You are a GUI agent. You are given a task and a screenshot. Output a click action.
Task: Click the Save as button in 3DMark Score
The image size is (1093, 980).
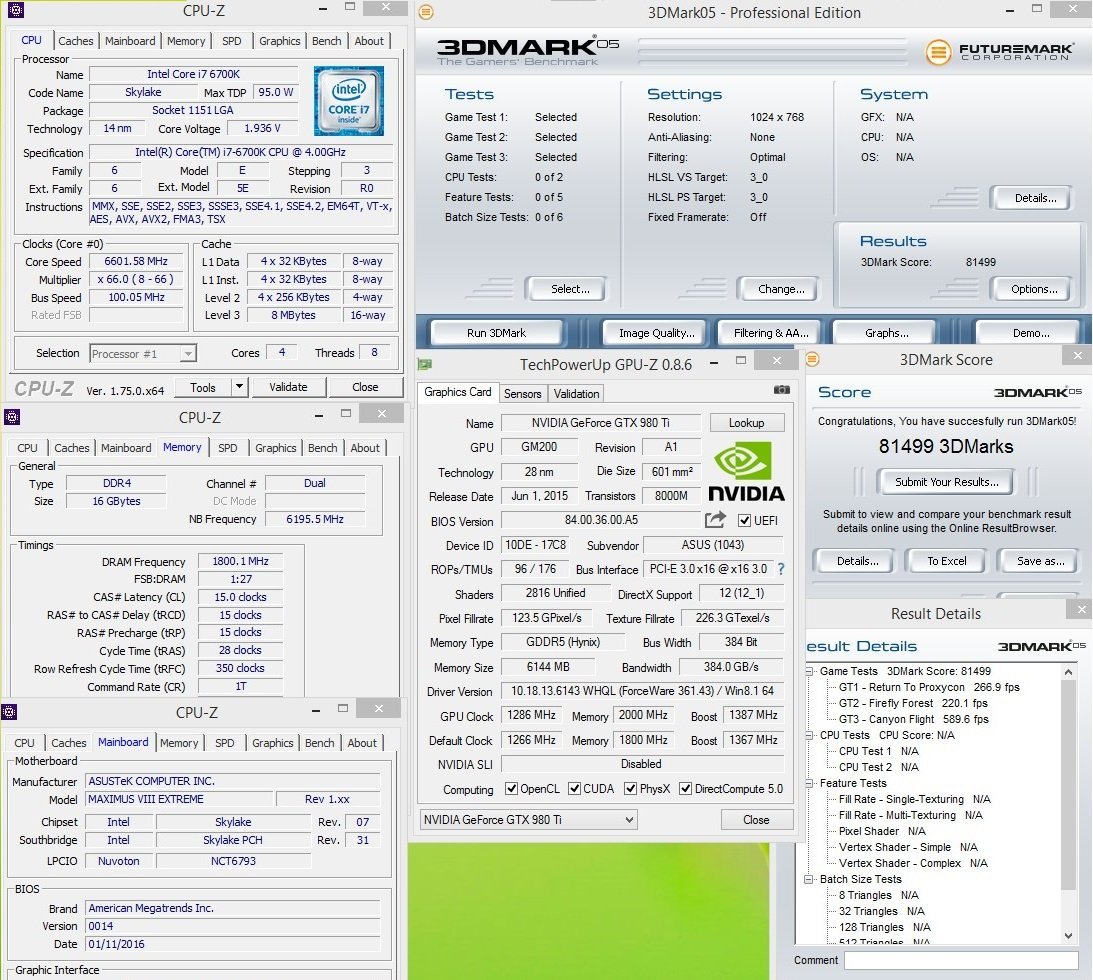[x=1040, y=560]
